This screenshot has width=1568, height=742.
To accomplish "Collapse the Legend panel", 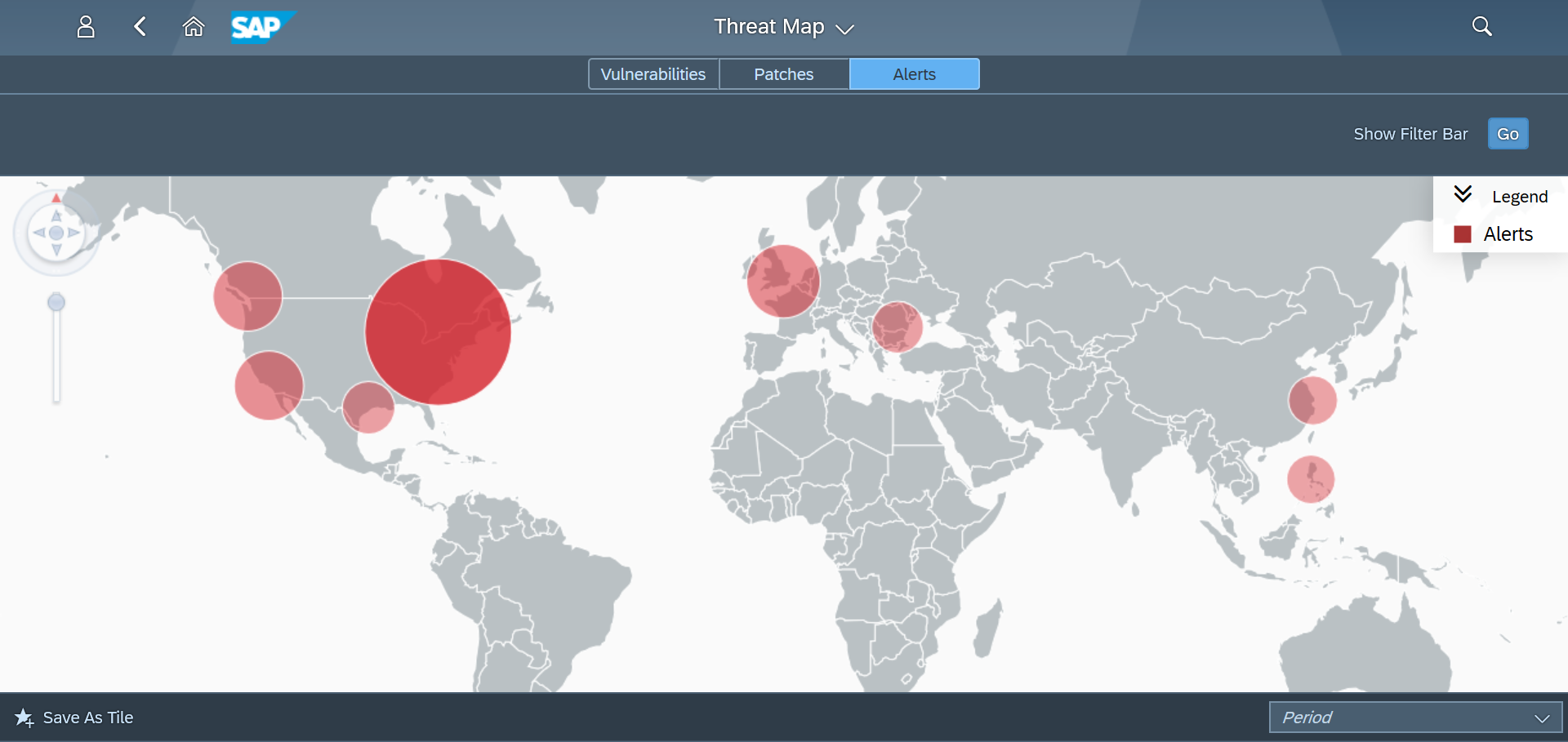I will tap(1463, 194).
